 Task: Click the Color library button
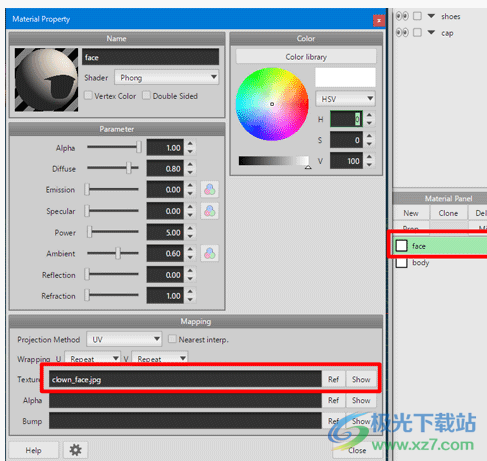tap(306, 57)
